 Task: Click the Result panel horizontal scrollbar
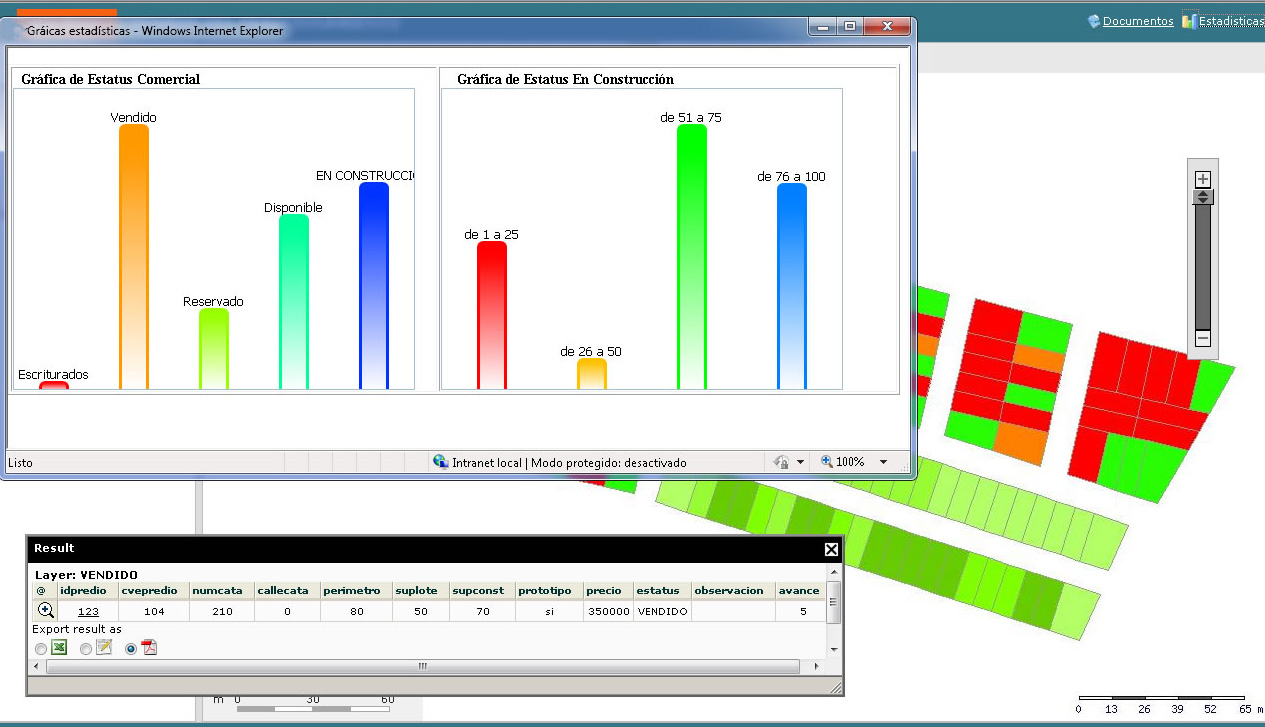(421, 666)
